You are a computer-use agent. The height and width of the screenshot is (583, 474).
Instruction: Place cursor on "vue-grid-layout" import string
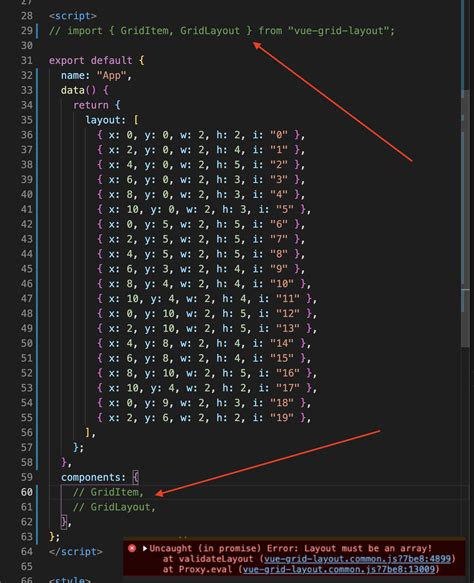click(x=338, y=30)
